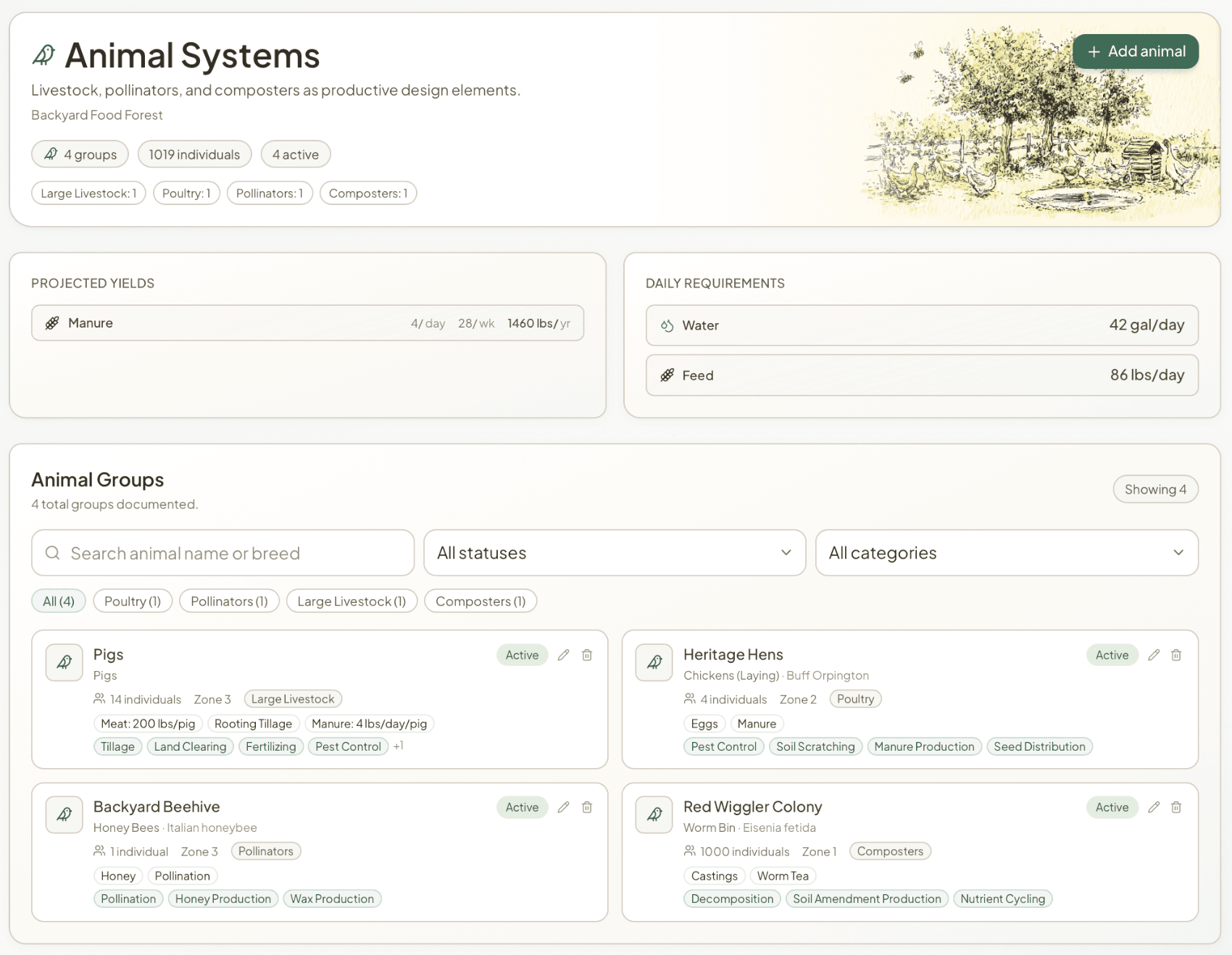
Task: Open the edit pencil on the Pigs card
Action: (x=564, y=654)
